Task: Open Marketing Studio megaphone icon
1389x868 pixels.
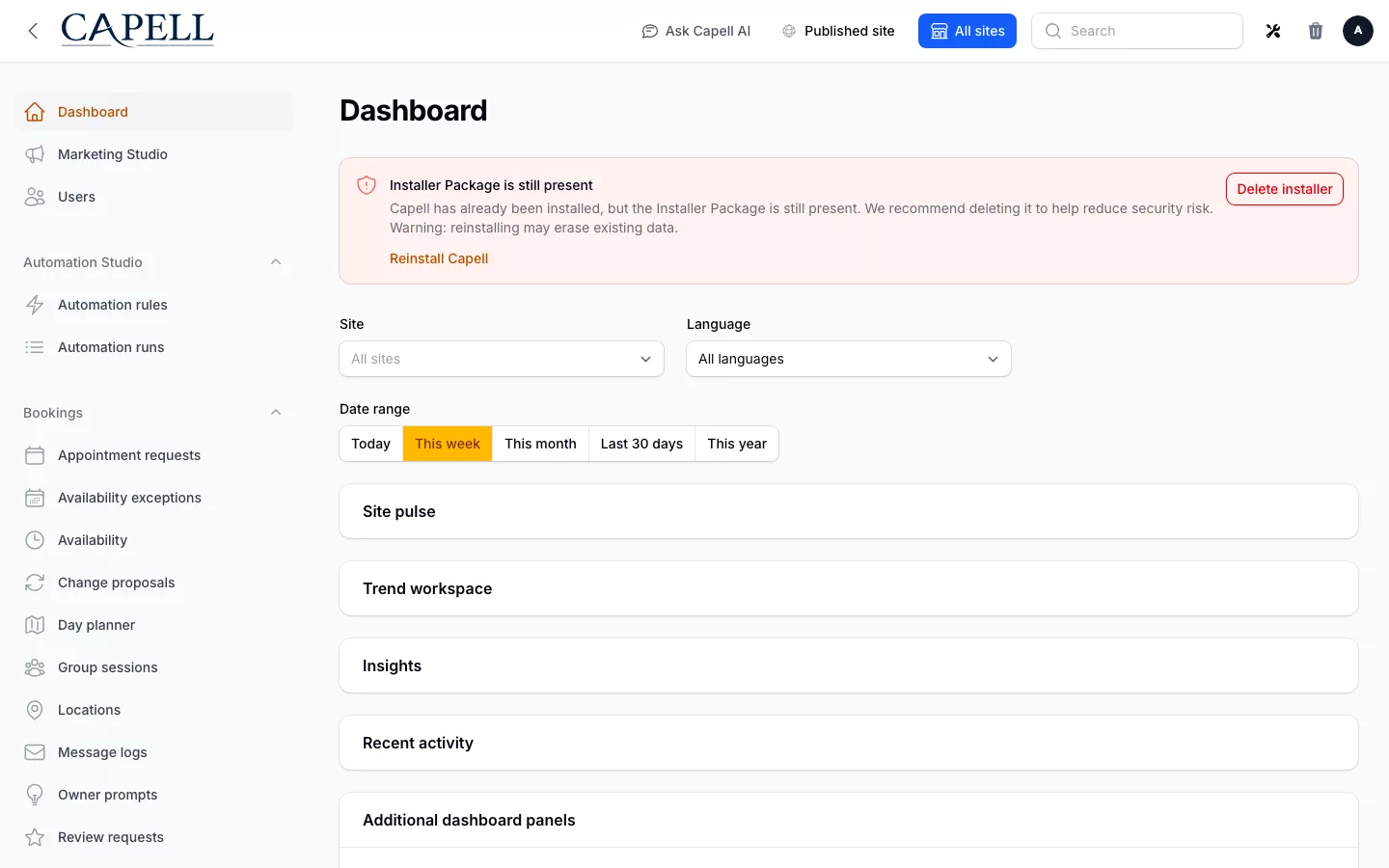Action: (x=35, y=154)
